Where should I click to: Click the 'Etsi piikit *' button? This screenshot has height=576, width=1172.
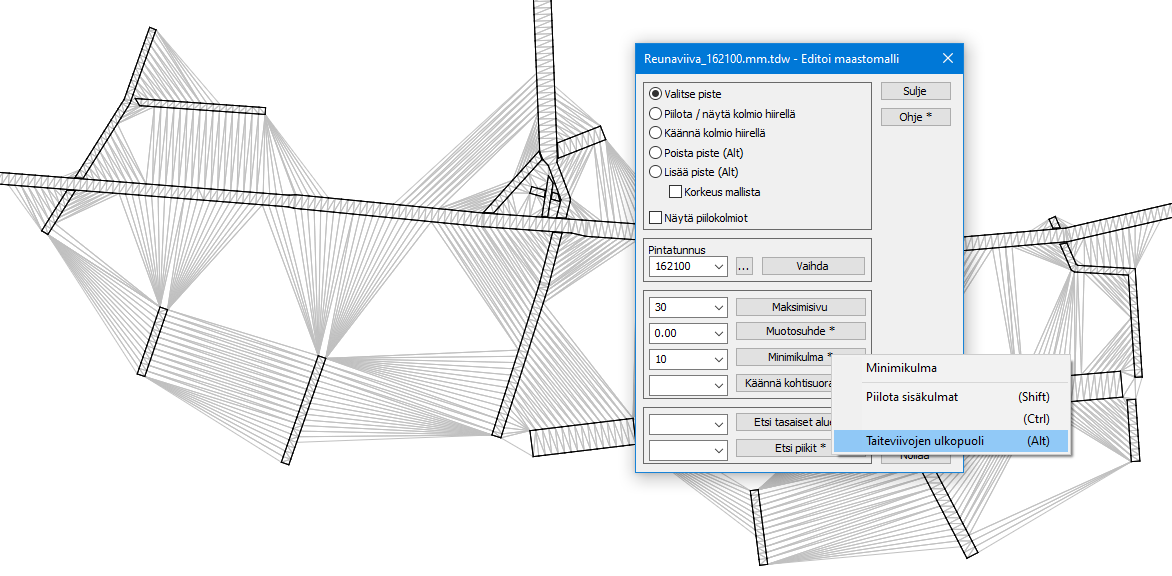pyautogui.click(x=784, y=448)
